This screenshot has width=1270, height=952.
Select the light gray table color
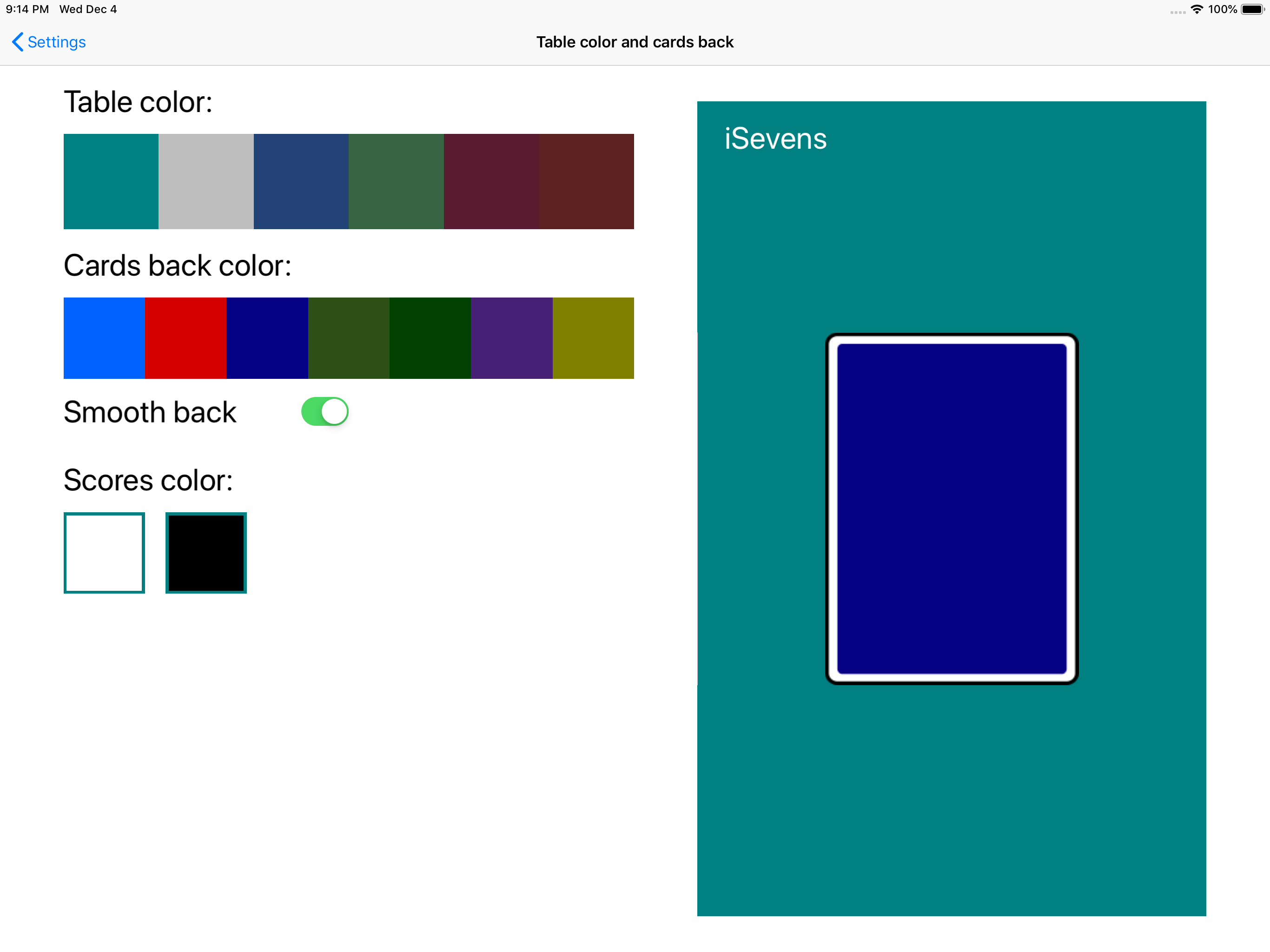(x=206, y=181)
